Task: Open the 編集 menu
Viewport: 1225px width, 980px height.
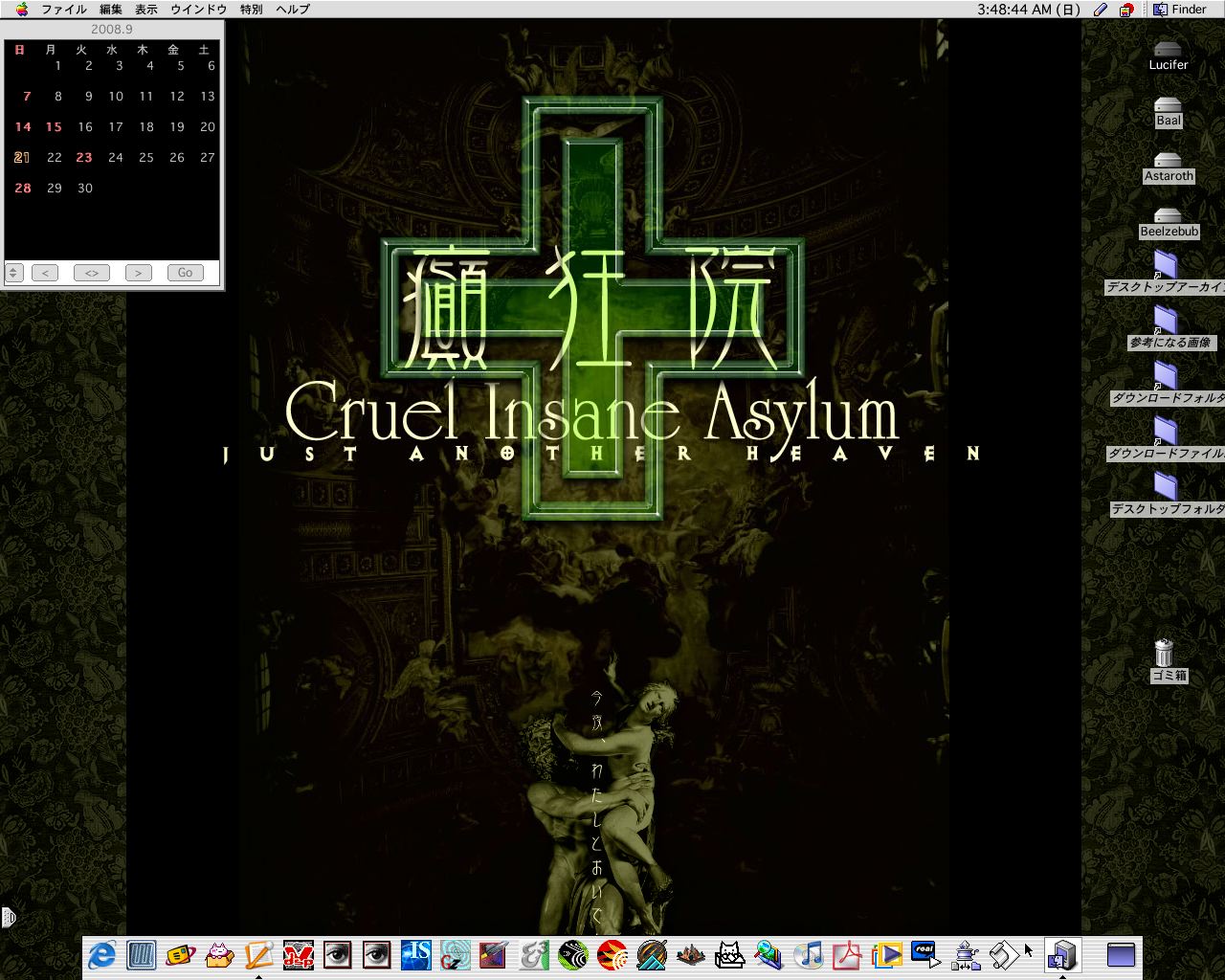Action: [111, 10]
